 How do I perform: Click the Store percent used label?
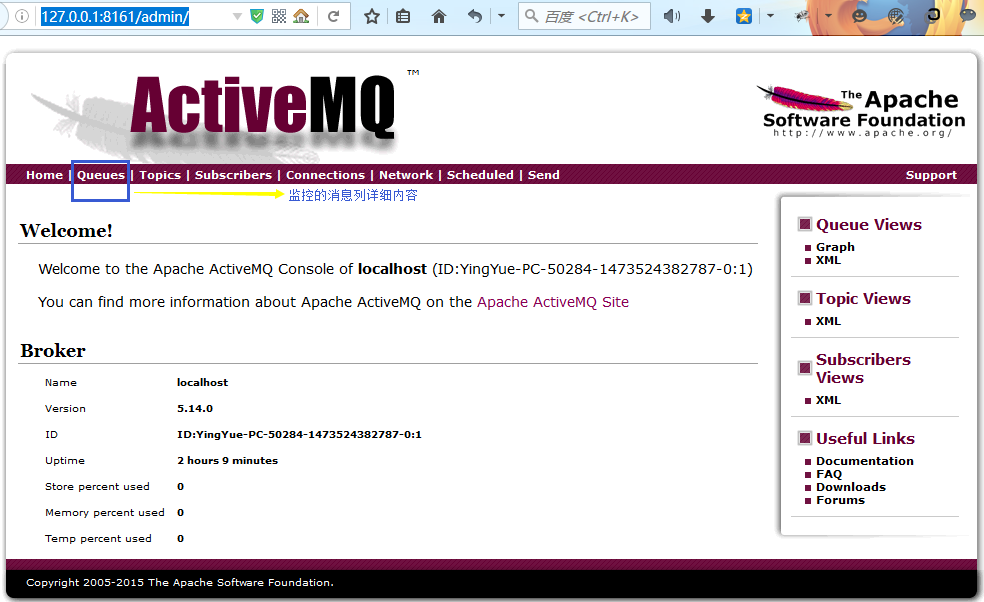click(97, 486)
